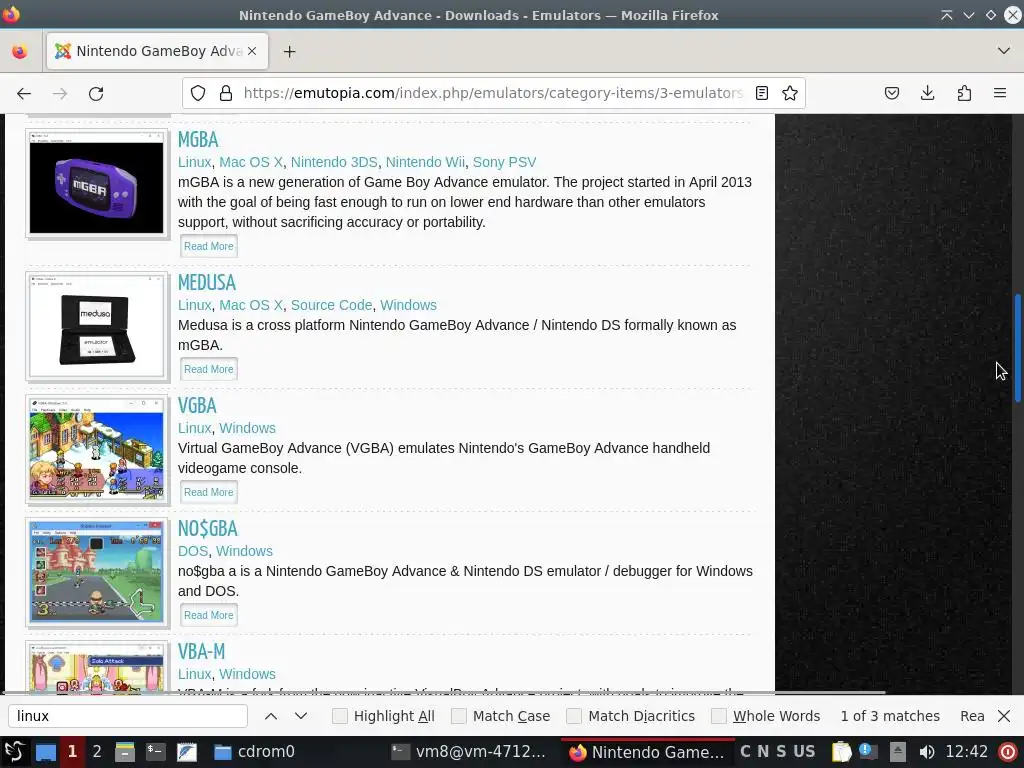Image resolution: width=1024 pixels, height=768 pixels.
Task: Click the Nintendo Wii platform link
Action: [425, 162]
